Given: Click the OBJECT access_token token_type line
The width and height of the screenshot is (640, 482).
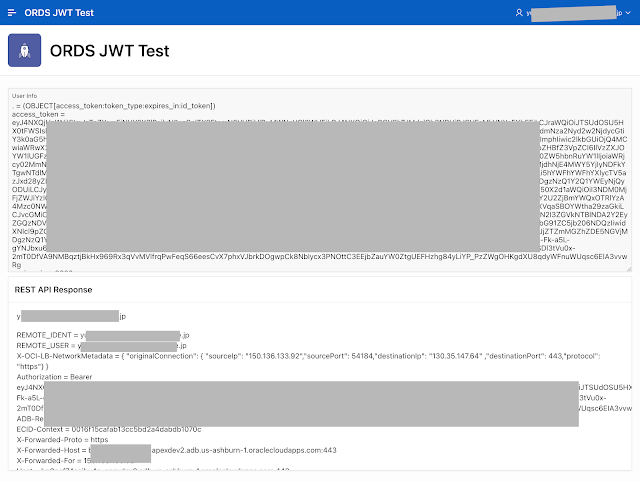Looking at the screenshot, I should tap(114, 106).
